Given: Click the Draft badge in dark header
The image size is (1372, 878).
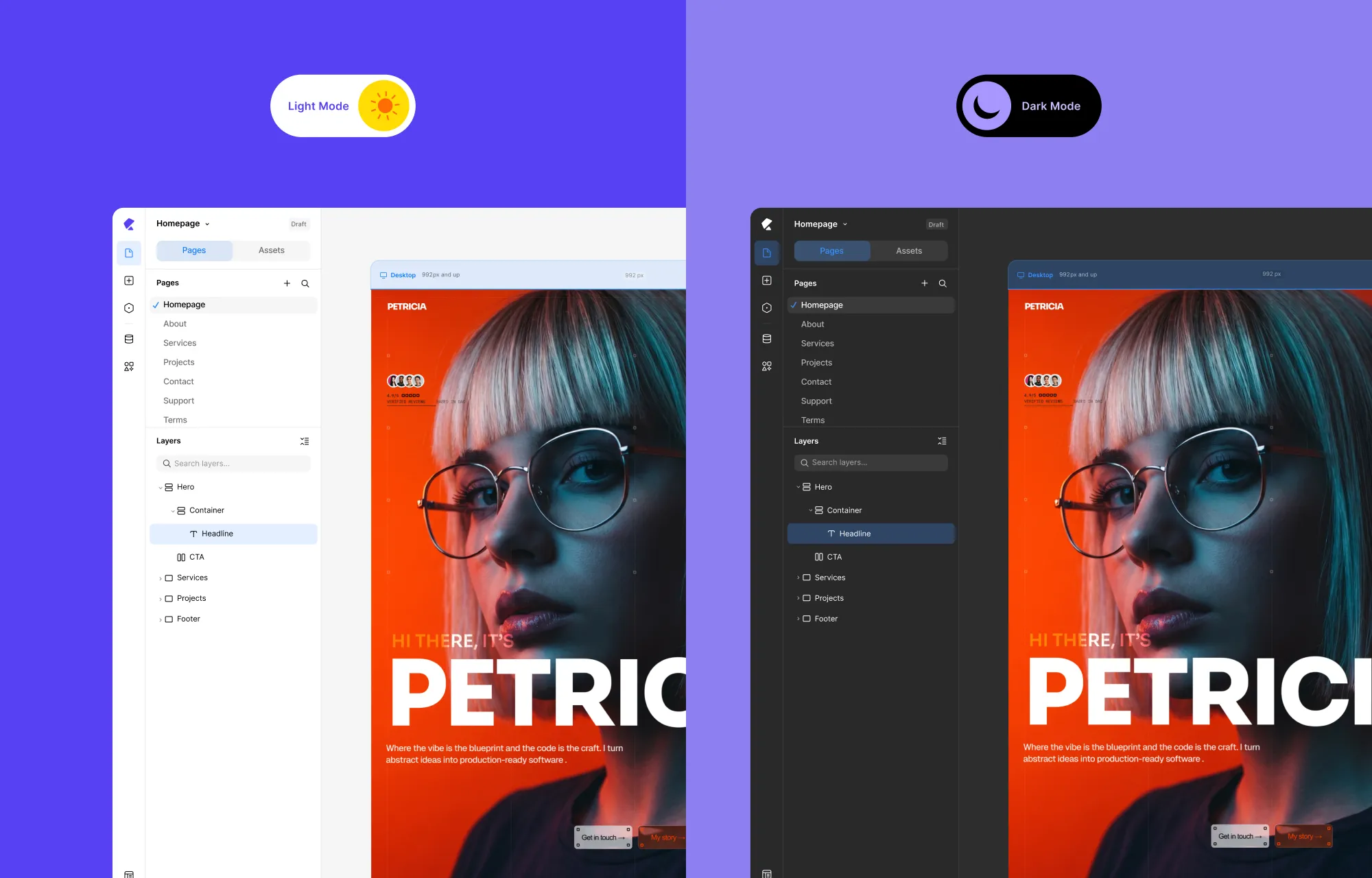Looking at the screenshot, I should [x=936, y=224].
